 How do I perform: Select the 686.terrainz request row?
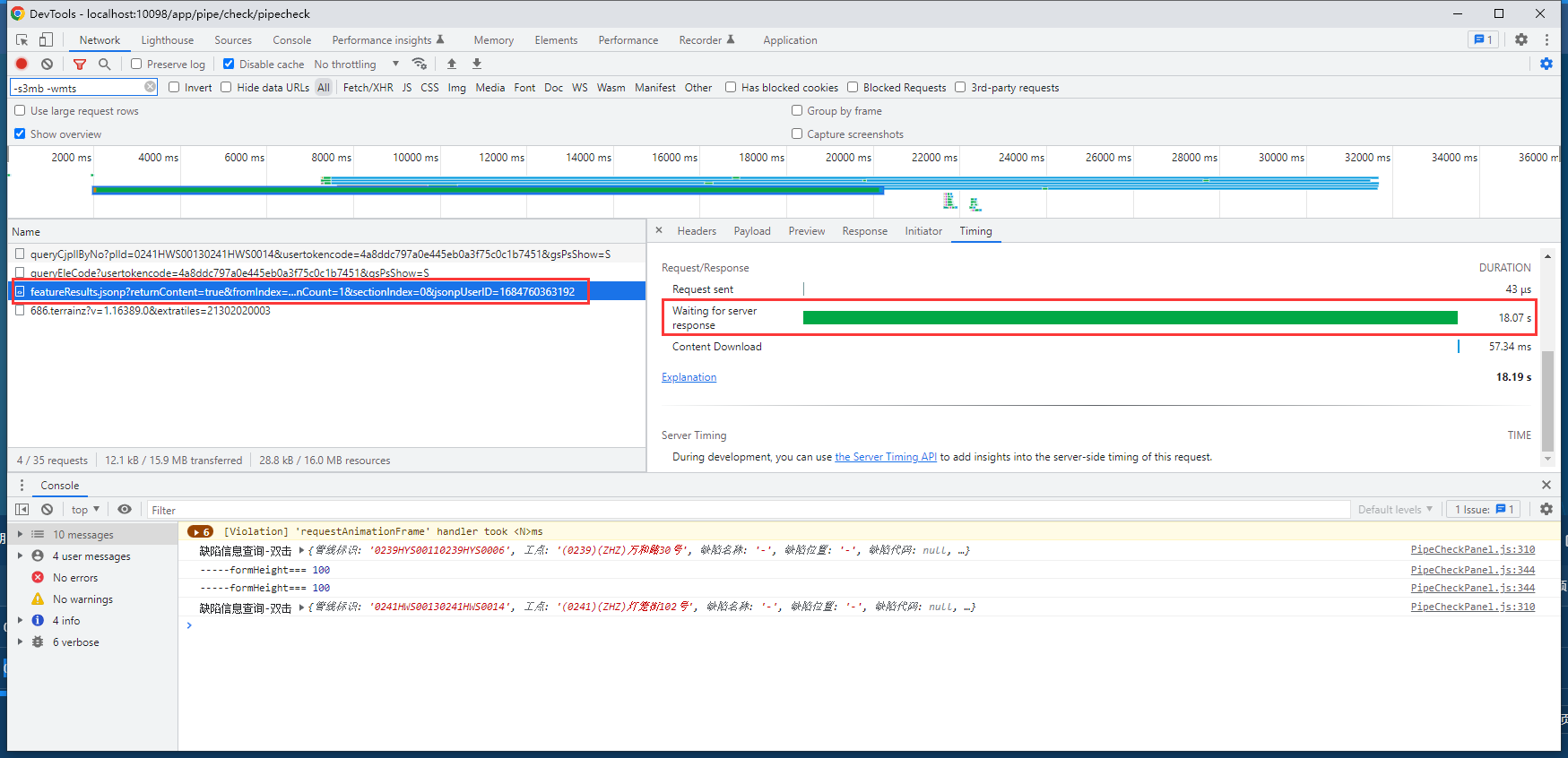pyautogui.click(x=326, y=310)
